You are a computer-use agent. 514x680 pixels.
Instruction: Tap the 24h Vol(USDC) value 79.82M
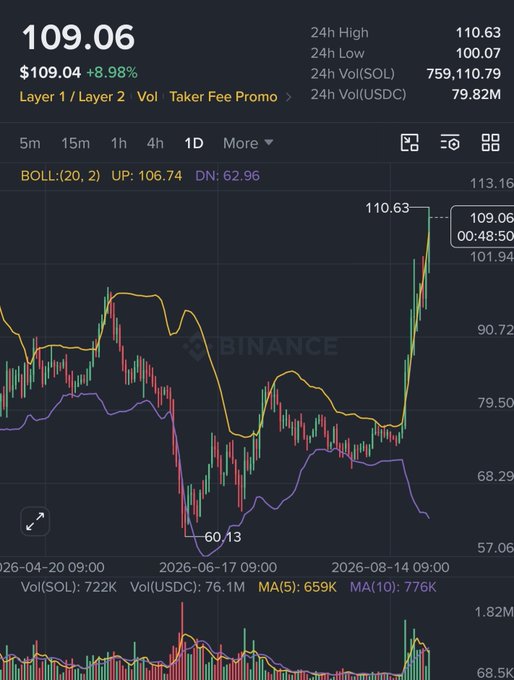coord(476,94)
